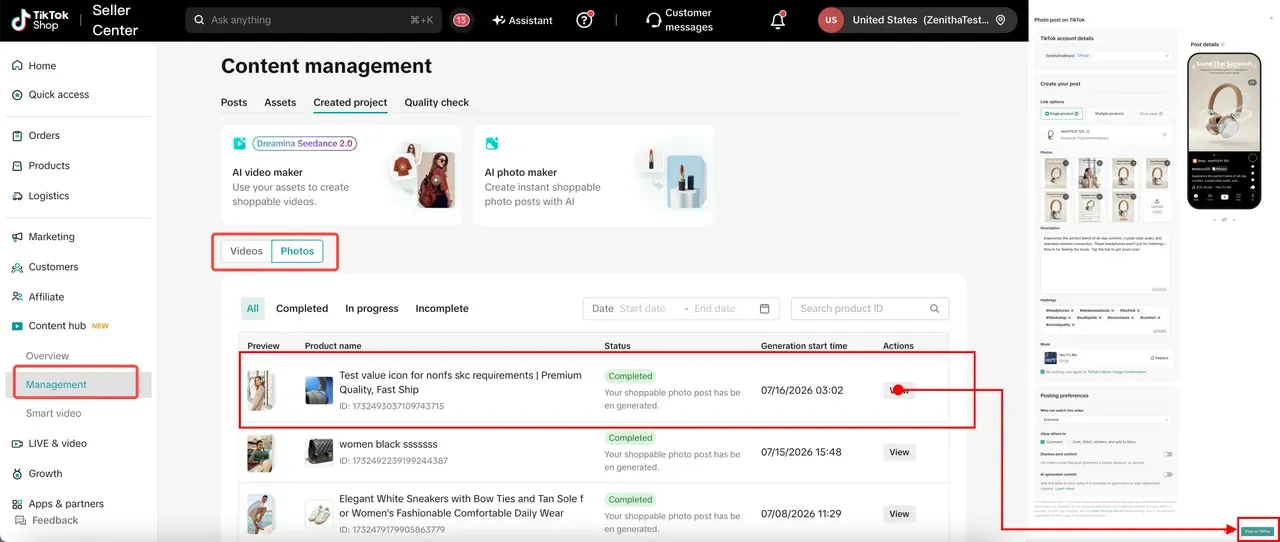
Task: Click the US account avatar
Action: pos(831,20)
